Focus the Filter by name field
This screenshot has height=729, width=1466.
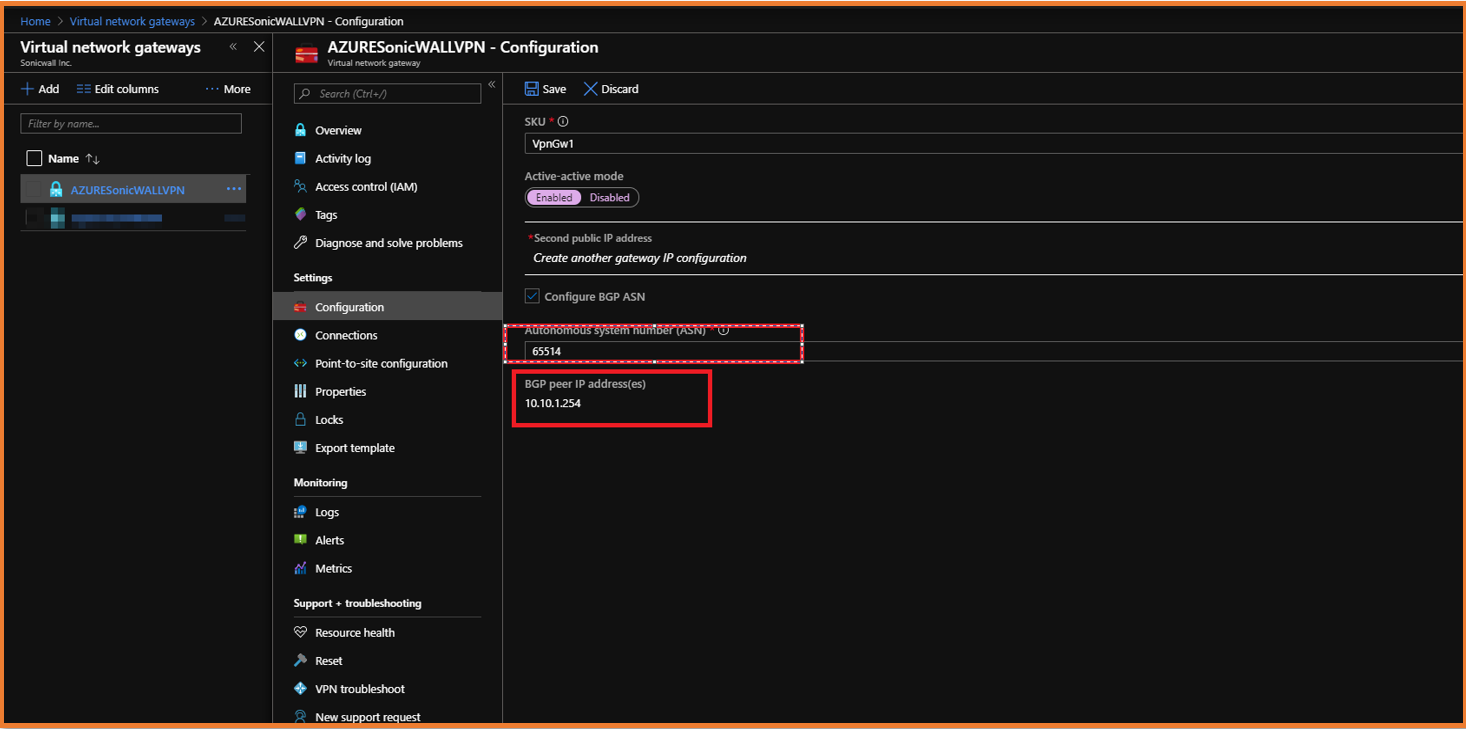131,124
